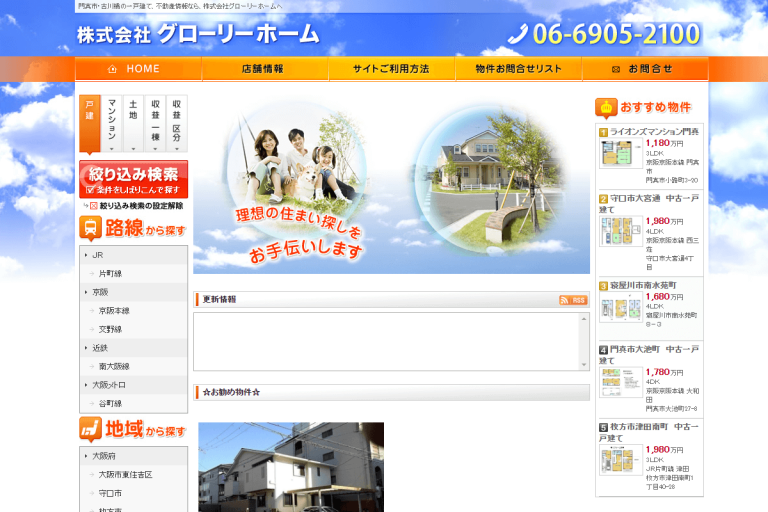Click floor plan thumbnail of ライオンズマンション門真

tap(621, 153)
